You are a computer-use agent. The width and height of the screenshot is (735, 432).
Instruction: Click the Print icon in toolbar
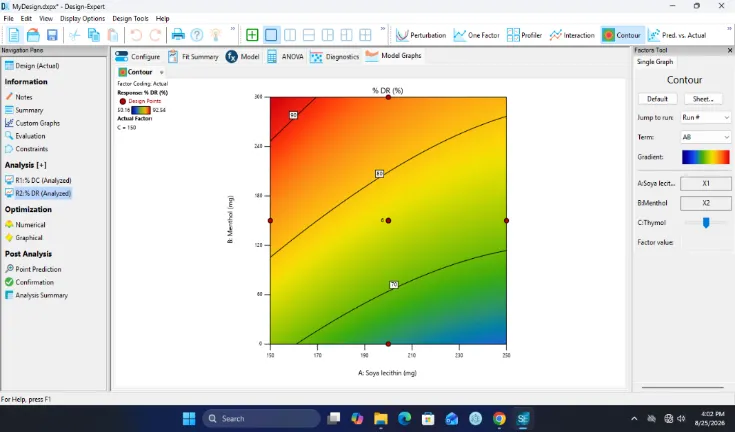pos(178,35)
